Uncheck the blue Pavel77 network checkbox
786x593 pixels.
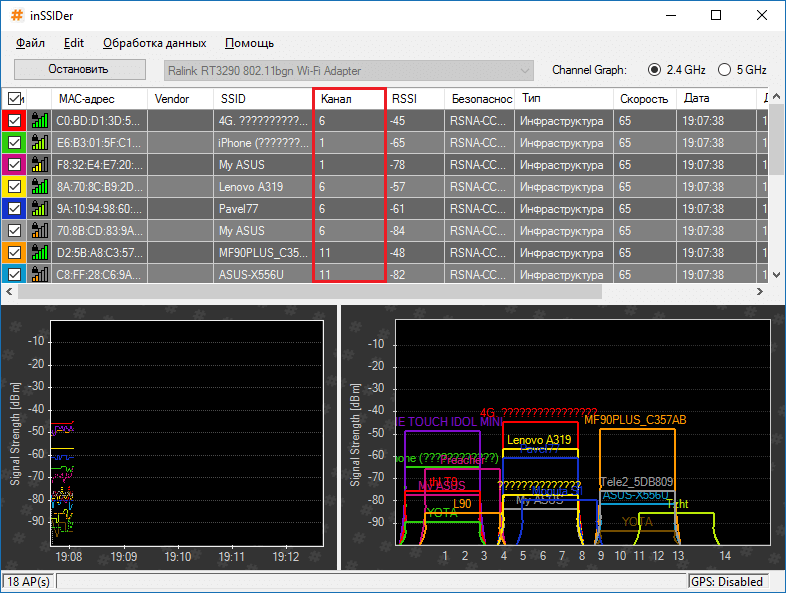[14, 209]
